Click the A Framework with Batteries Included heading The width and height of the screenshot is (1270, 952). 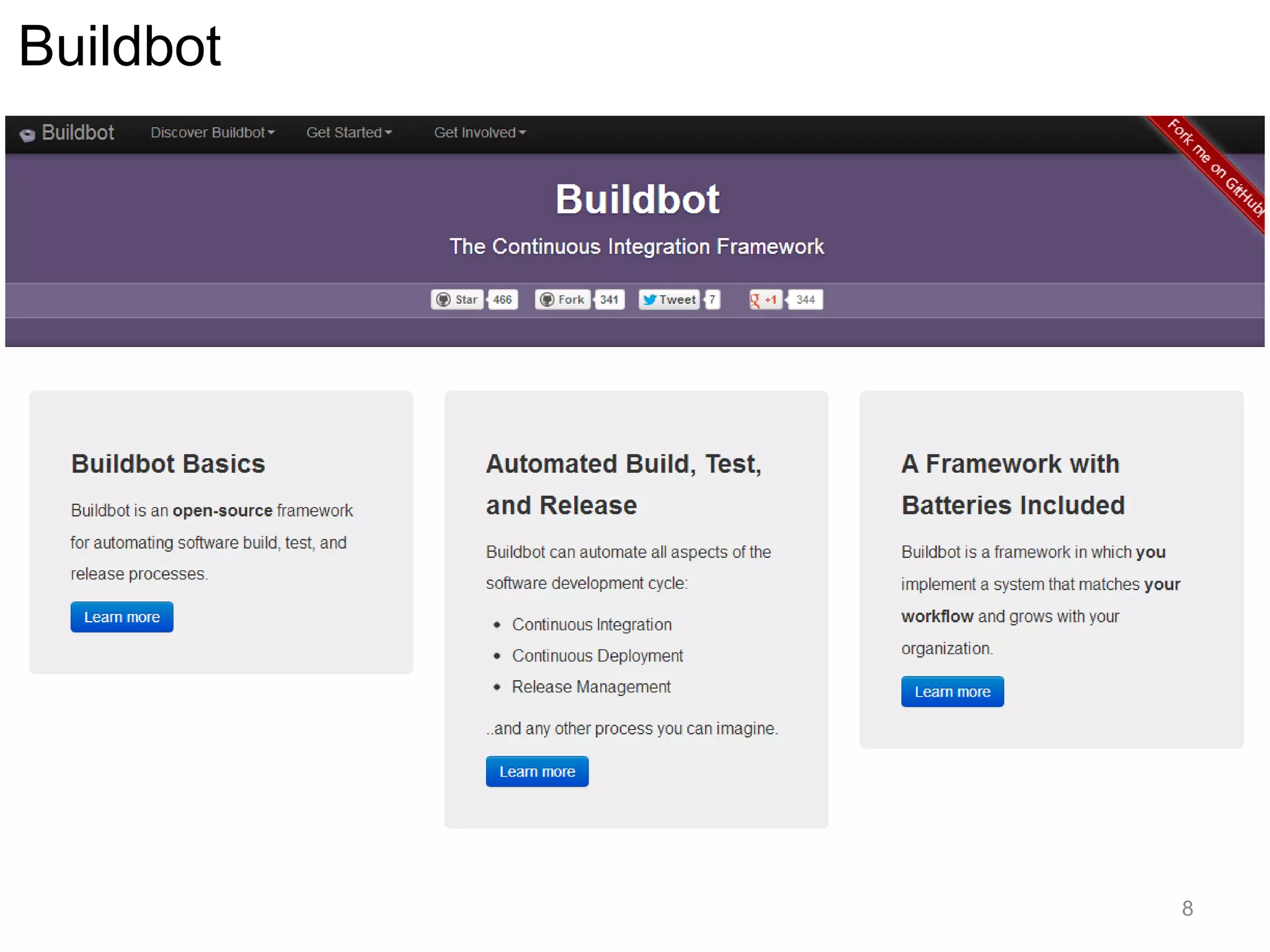click(1013, 484)
